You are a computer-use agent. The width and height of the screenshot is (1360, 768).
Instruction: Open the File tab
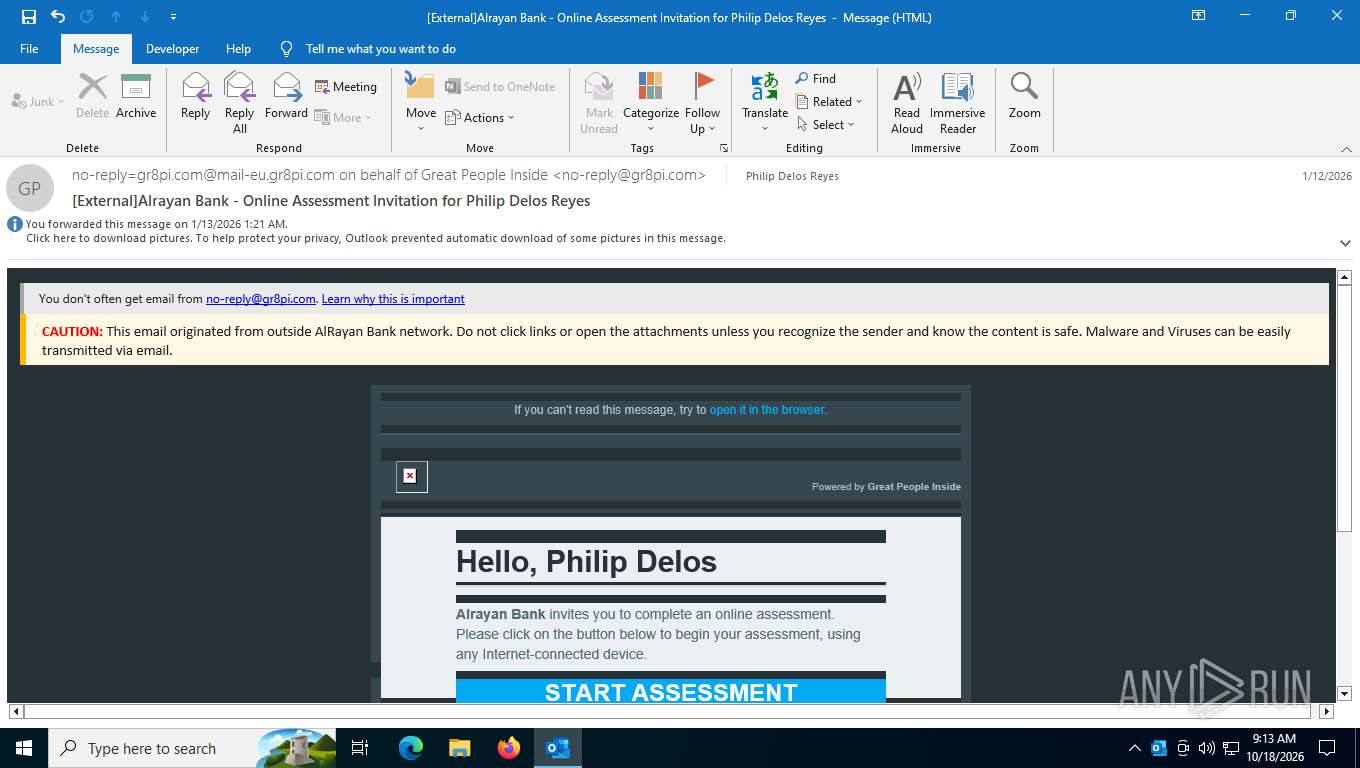(x=29, y=48)
